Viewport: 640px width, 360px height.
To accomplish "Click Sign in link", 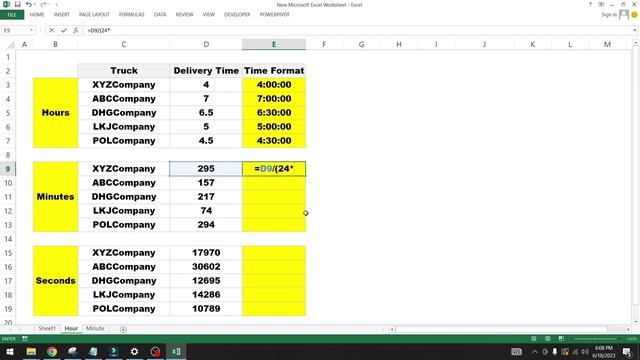I will click(609, 15).
